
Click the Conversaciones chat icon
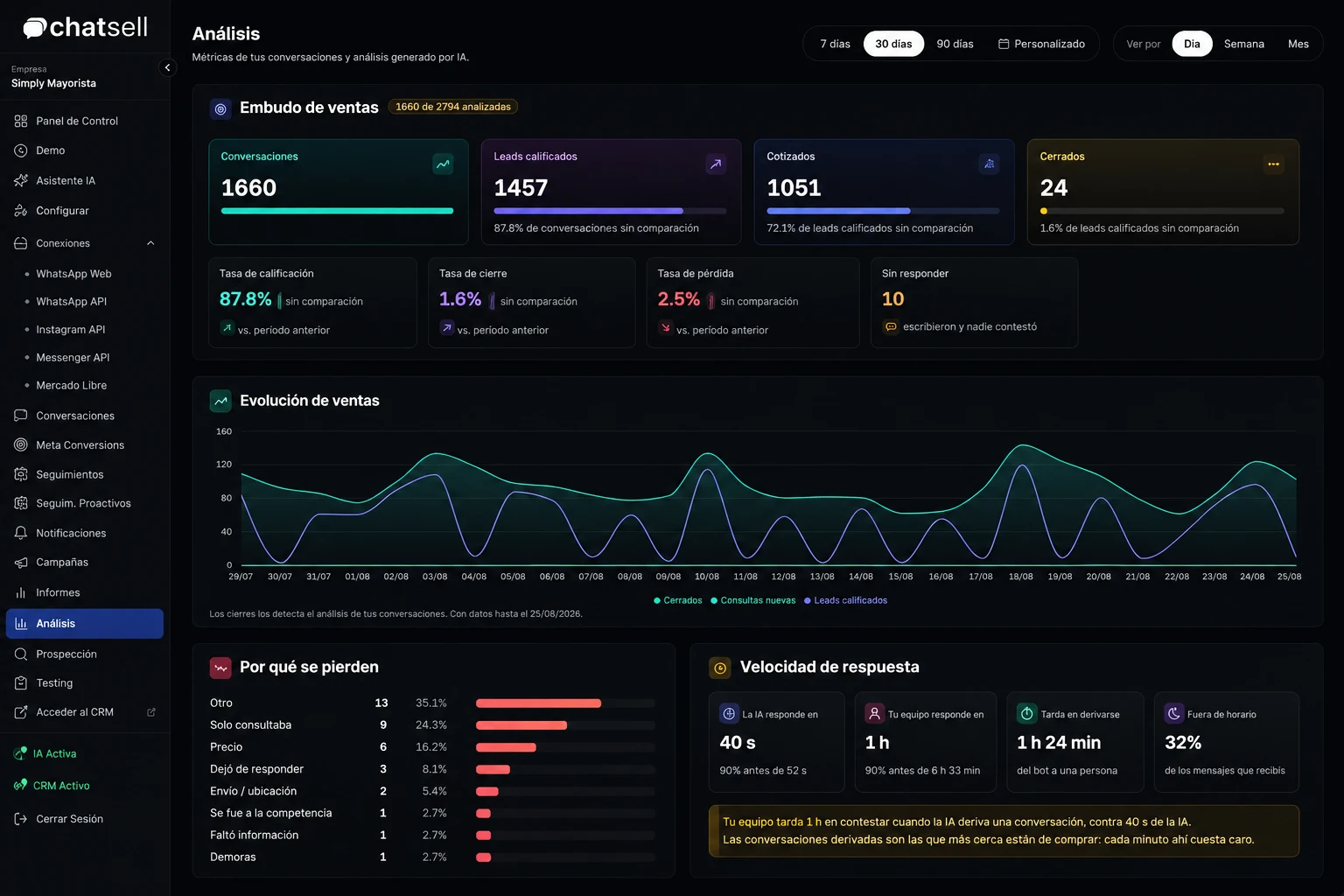[x=21, y=416]
